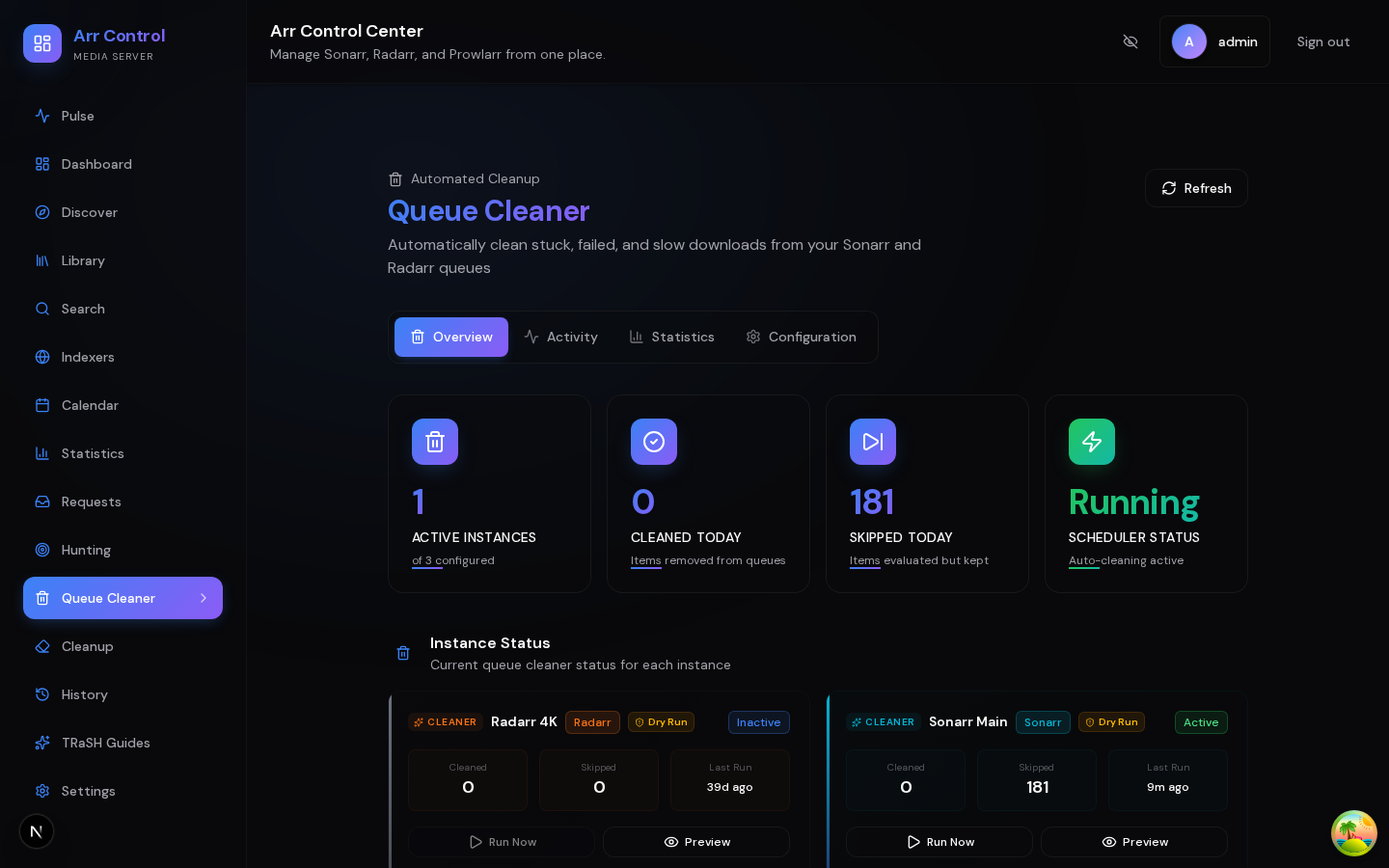Run Now for Radarr 4K

[502, 842]
